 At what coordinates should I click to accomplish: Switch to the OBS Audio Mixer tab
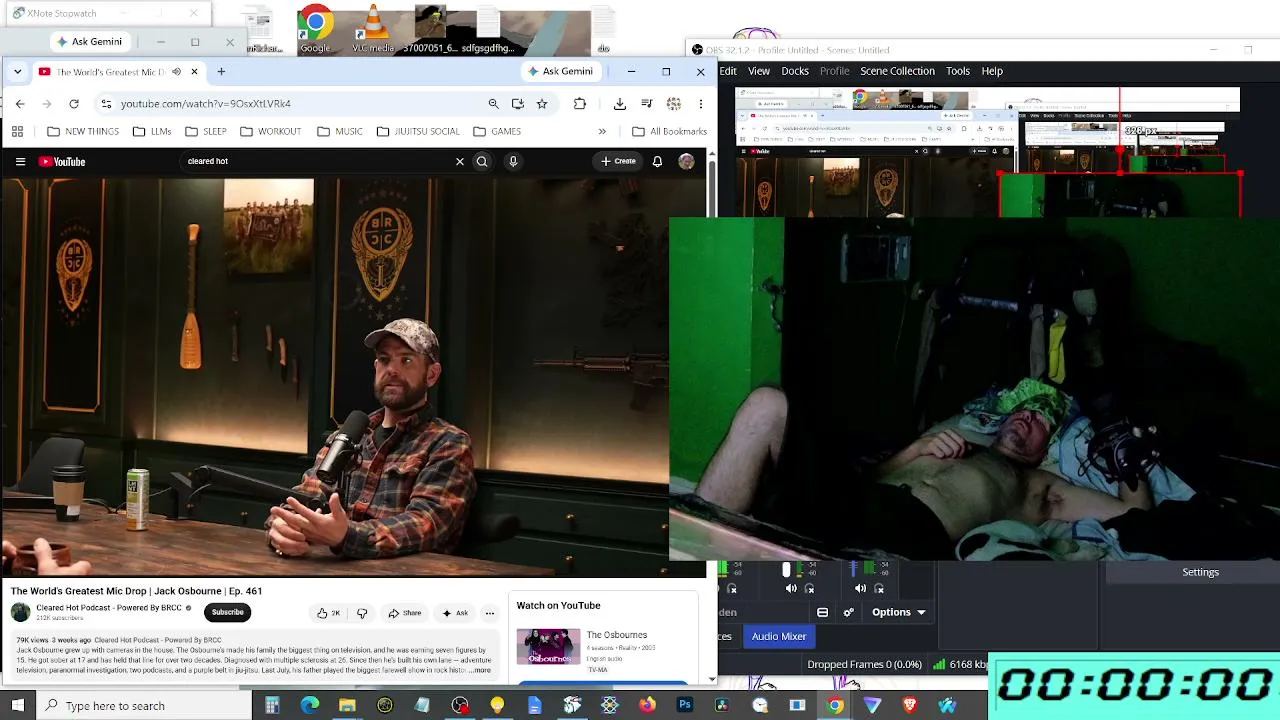pyautogui.click(x=779, y=636)
